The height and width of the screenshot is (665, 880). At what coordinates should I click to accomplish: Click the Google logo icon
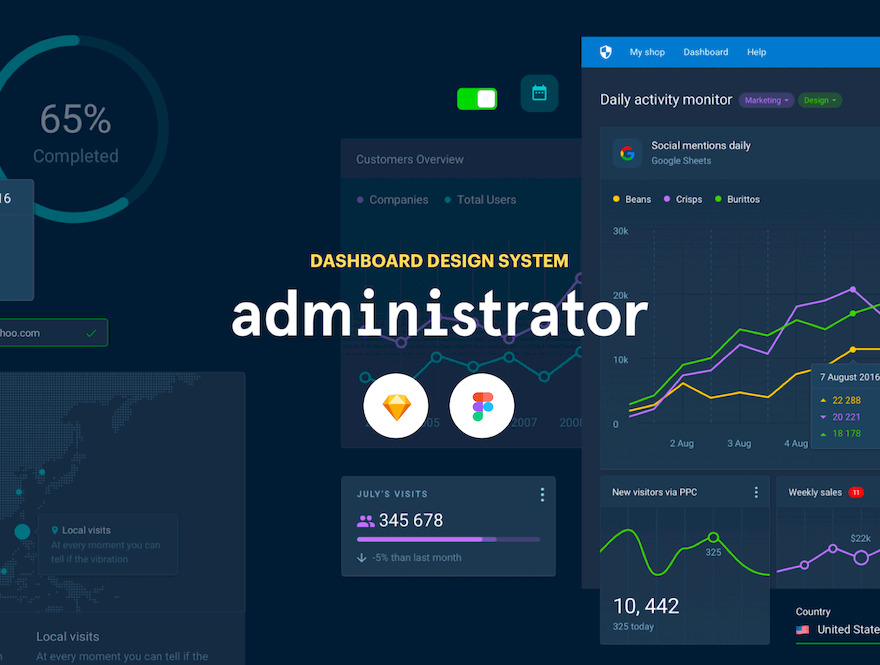pyautogui.click(x=627, y=153)
